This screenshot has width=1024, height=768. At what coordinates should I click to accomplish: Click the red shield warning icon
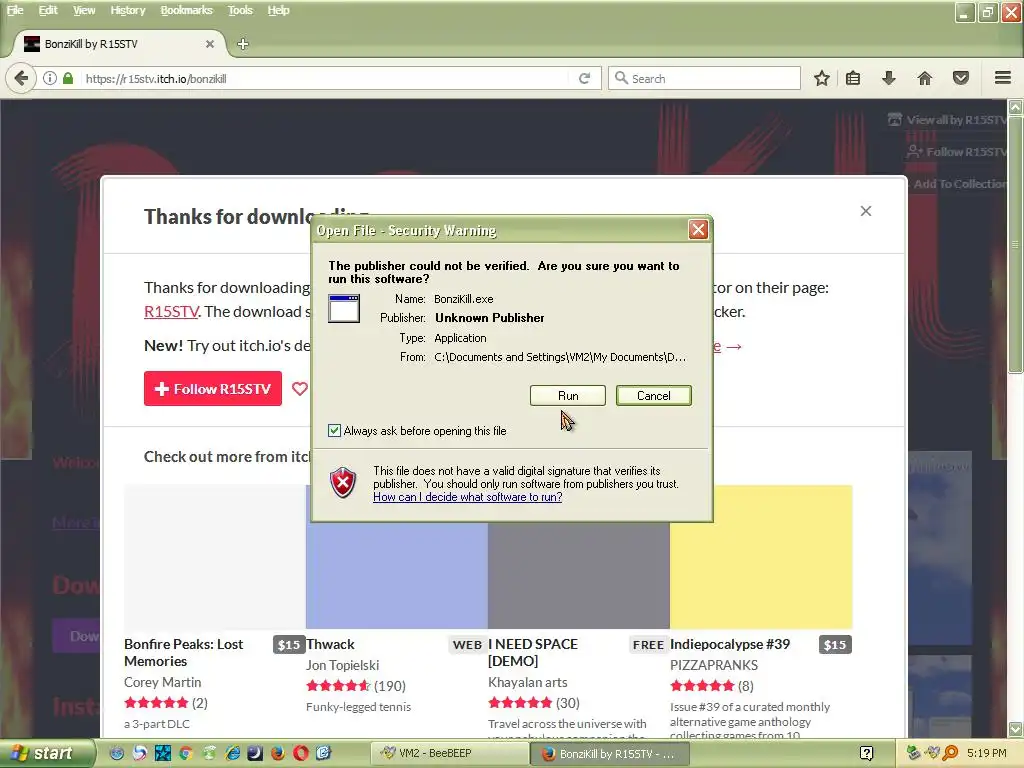pyautogui.click(x=343, y=483)
